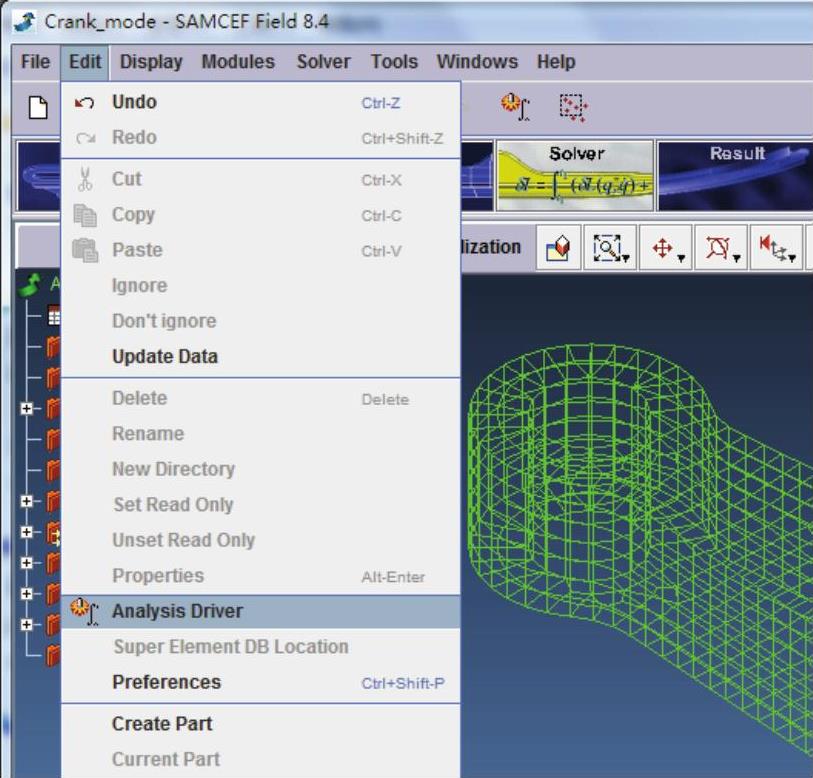This screenshot has width=813, height=778.
Task: Click the rotate view icon
Action: (718, 248)
